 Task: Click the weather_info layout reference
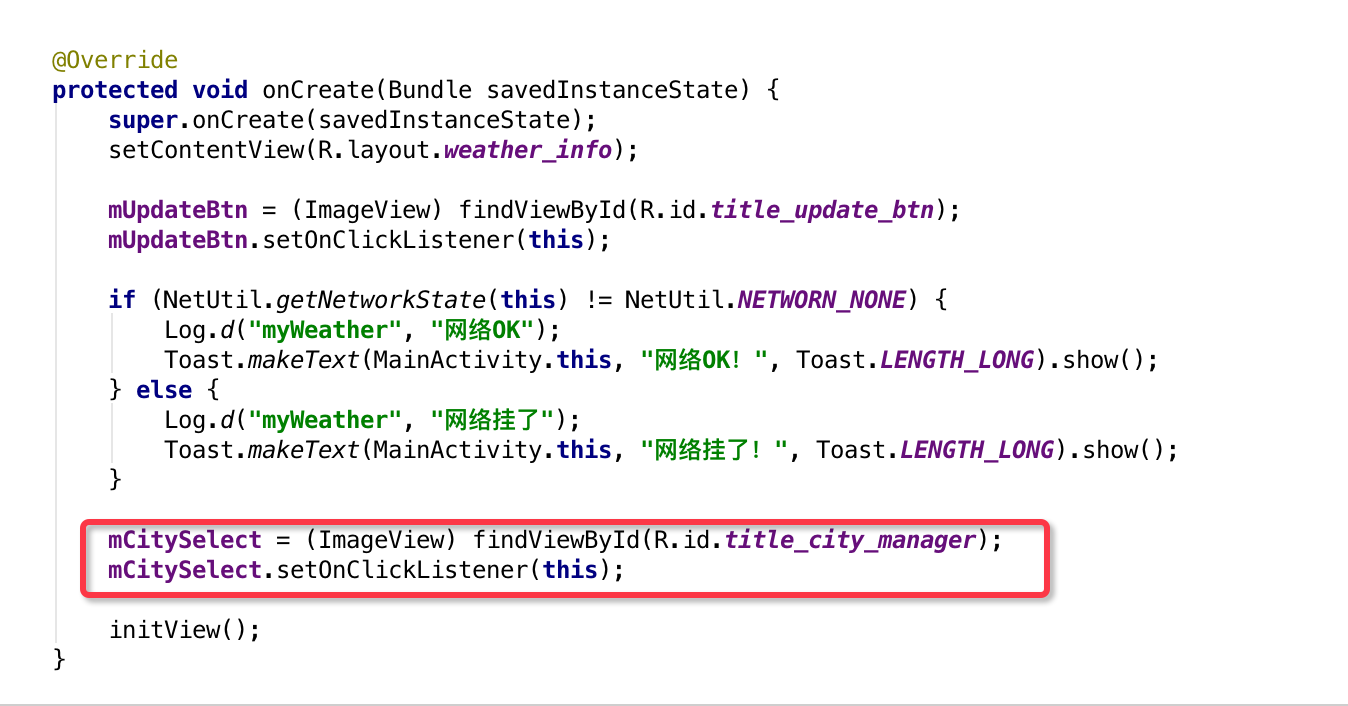tap(527, 150)
